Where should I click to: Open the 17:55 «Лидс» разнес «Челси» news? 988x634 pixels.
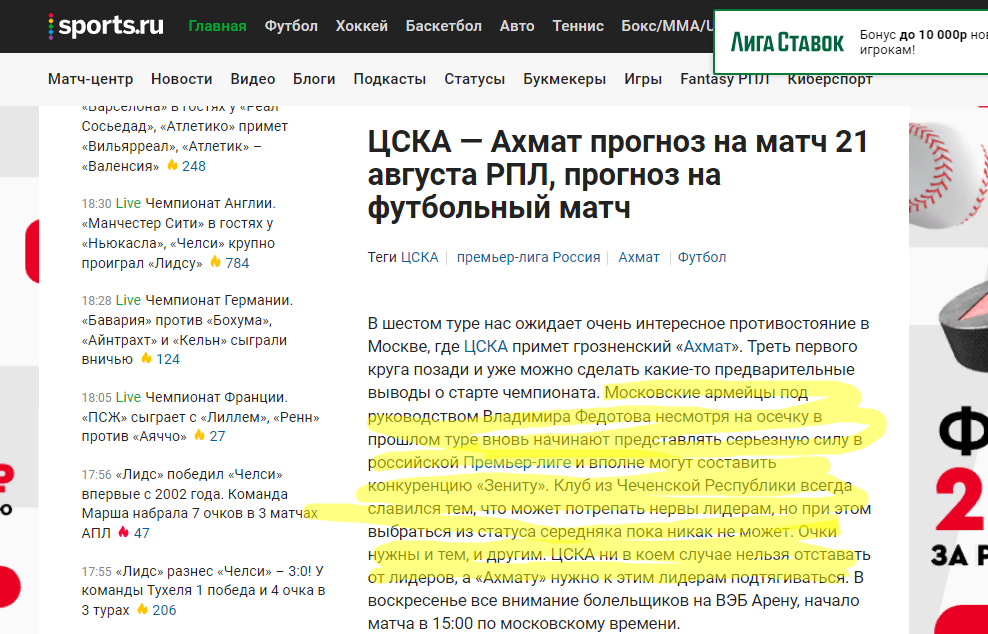[x=203, y=591]
